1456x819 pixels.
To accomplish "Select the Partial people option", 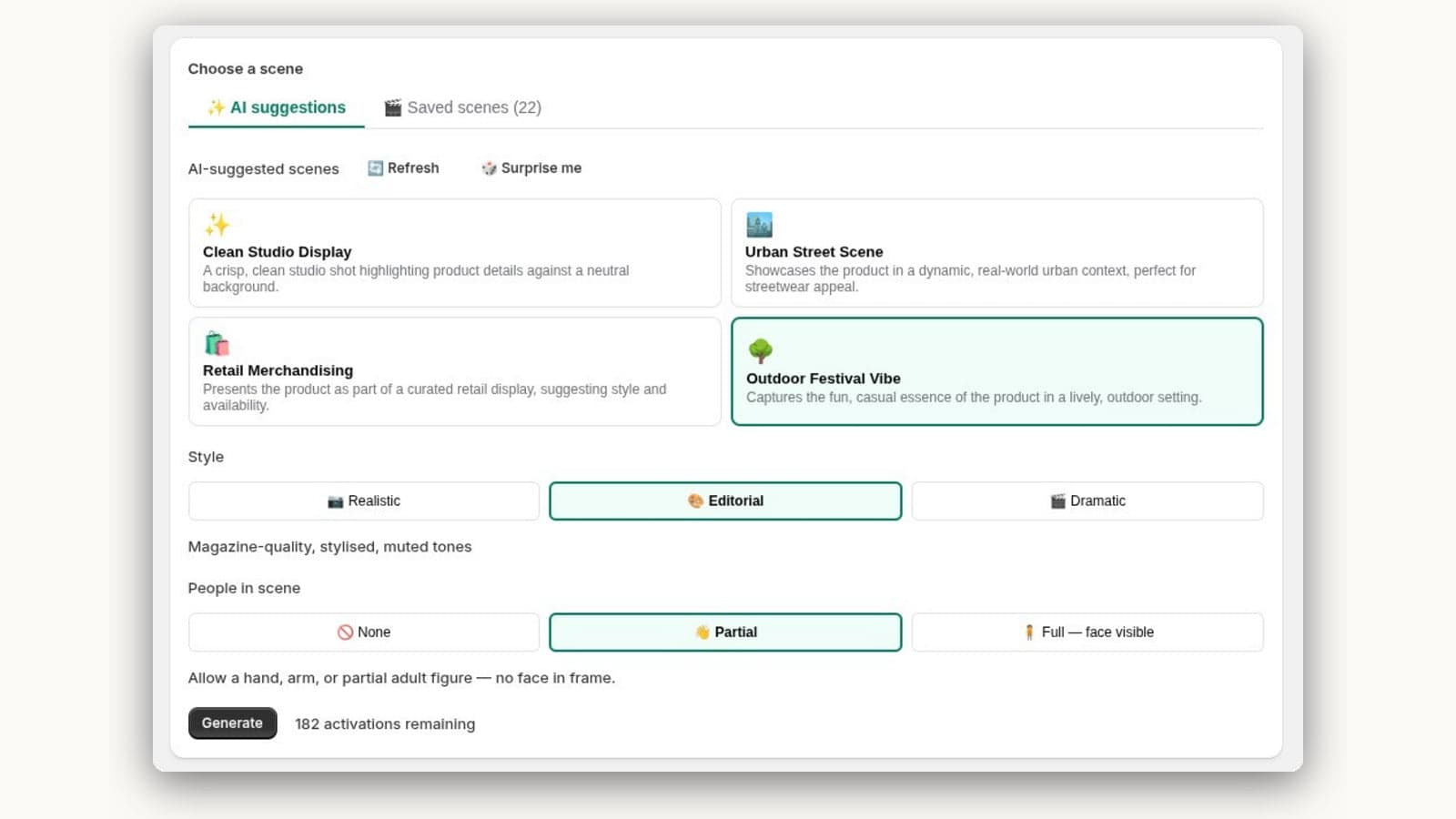I will (725, 632).
